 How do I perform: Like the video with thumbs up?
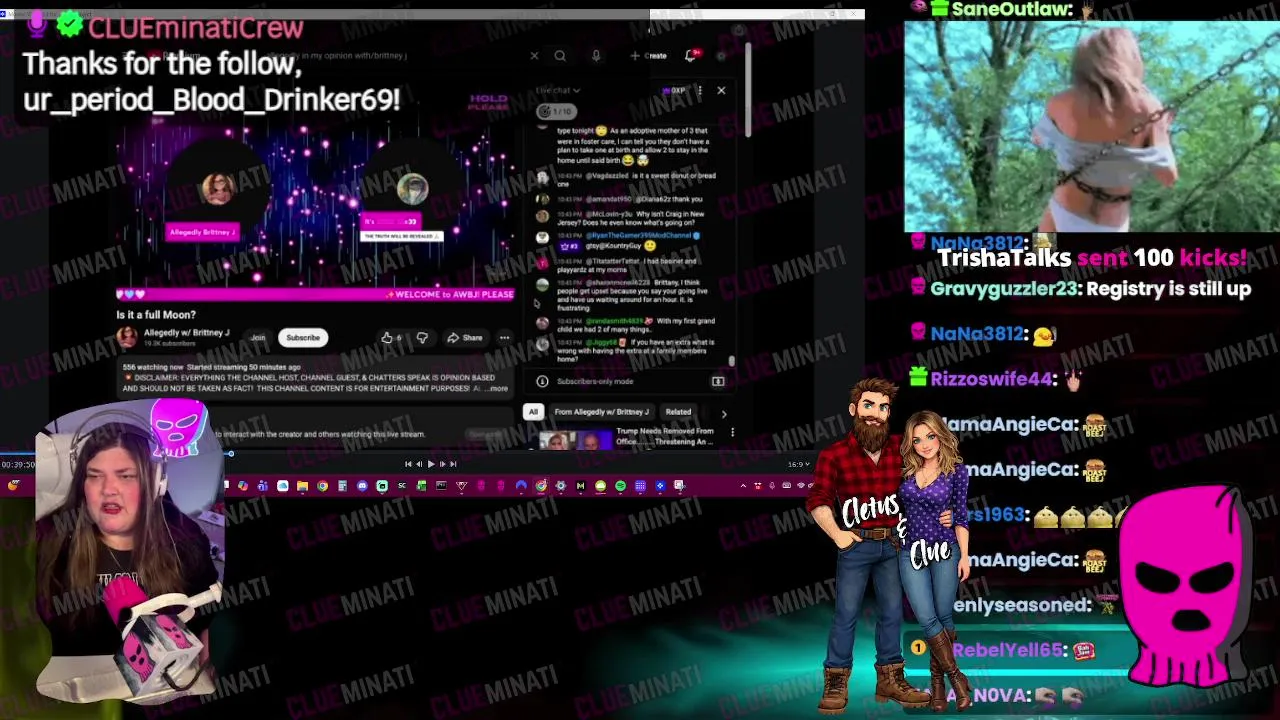tap(391, 338)
